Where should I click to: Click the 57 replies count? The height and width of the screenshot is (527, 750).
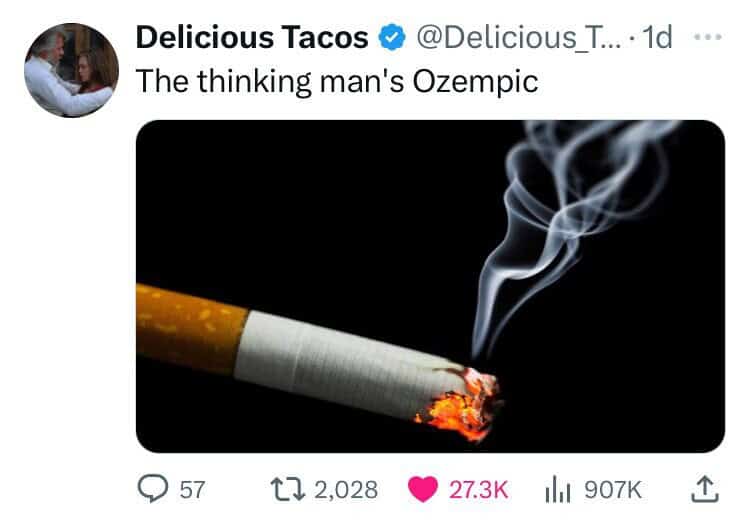coord(192,490)
